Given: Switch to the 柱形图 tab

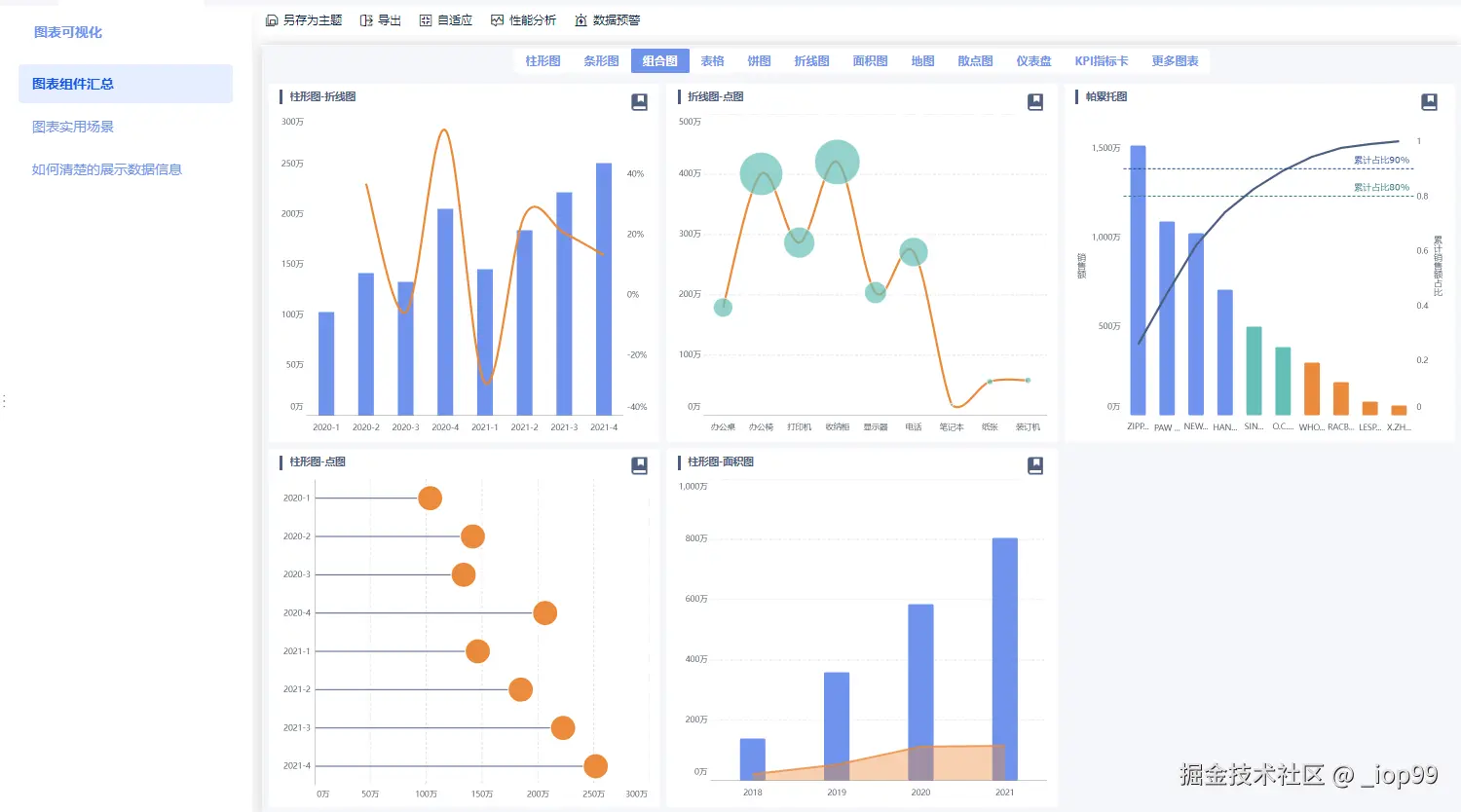Looking at the screenshot, I should 543,60.
